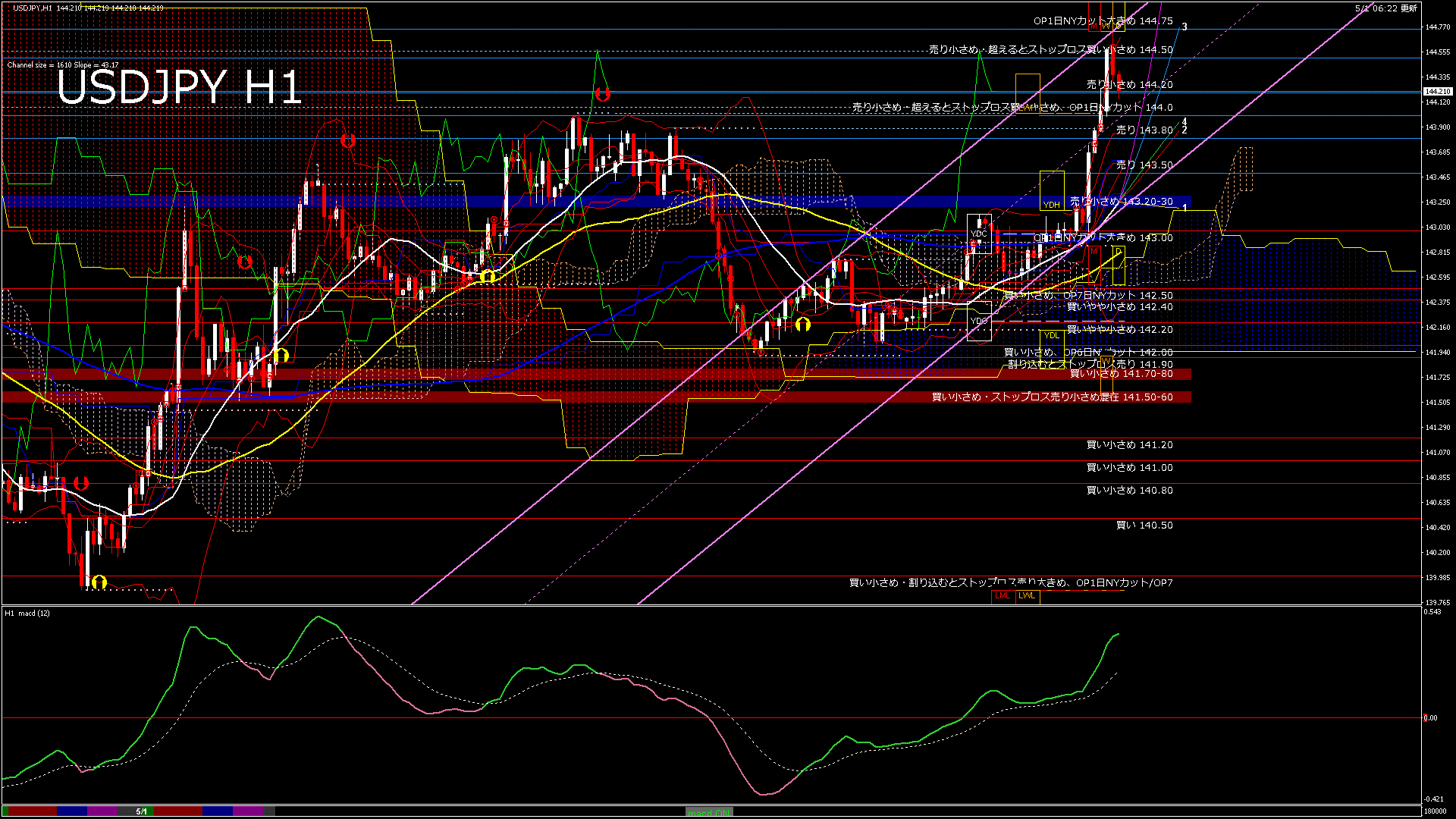
Task: Click the macd ON toggle button
Action: (709, 812)
